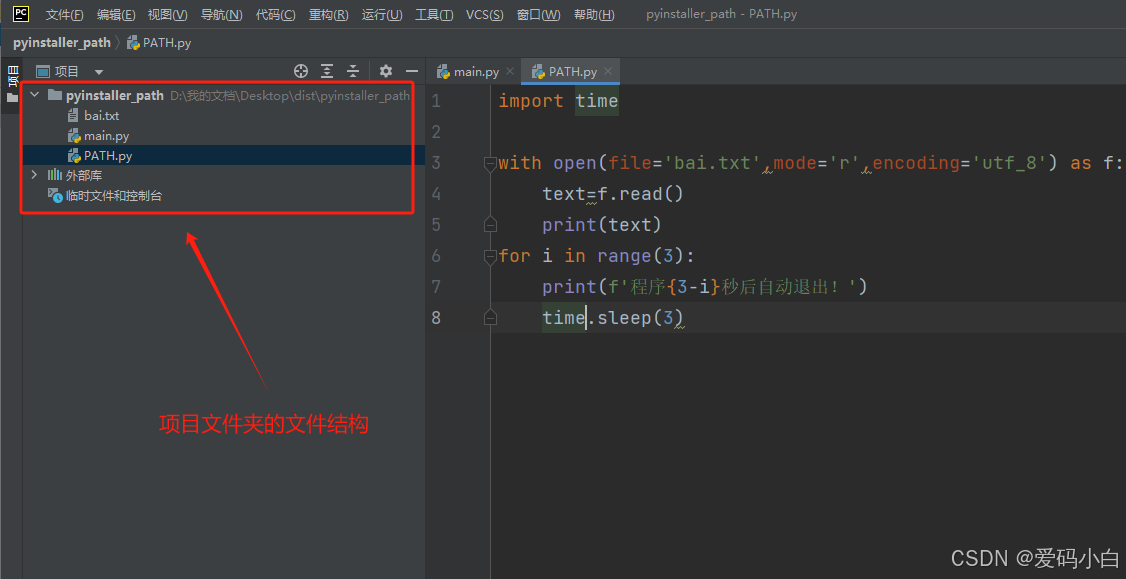The image size is (1126, 579).
Task: Select bai.txt in the project tree
Action: click(x=102, y=116)
